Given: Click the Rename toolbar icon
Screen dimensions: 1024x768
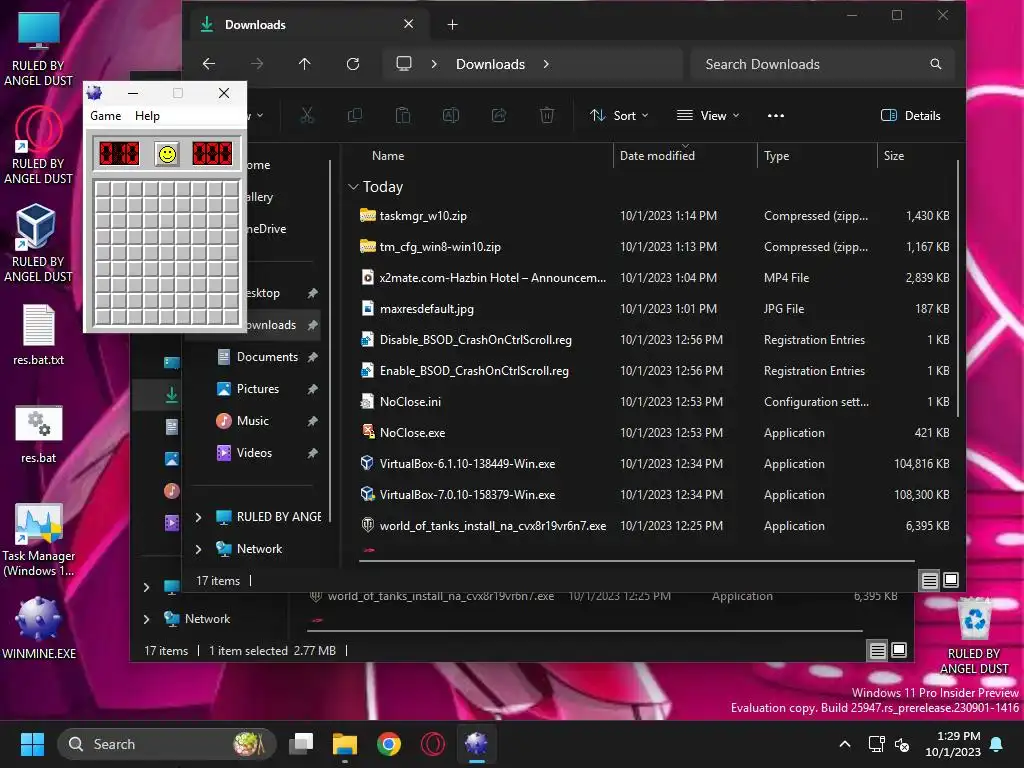Looking at the screenshot, I should 451,116.
